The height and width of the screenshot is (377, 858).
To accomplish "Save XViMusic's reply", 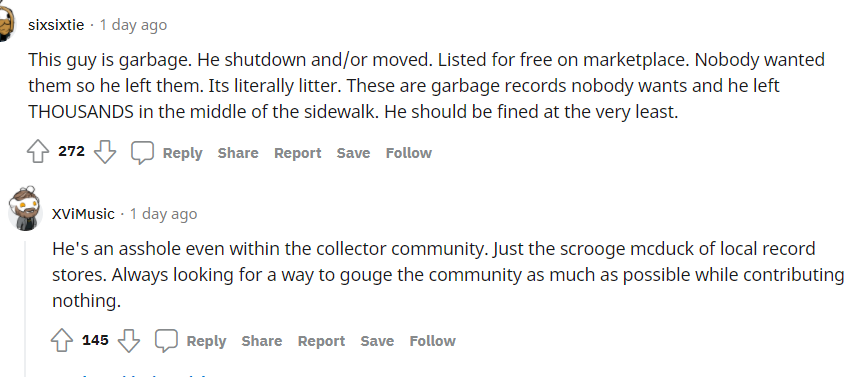I will pyautogui.click(x=378, y=341).
